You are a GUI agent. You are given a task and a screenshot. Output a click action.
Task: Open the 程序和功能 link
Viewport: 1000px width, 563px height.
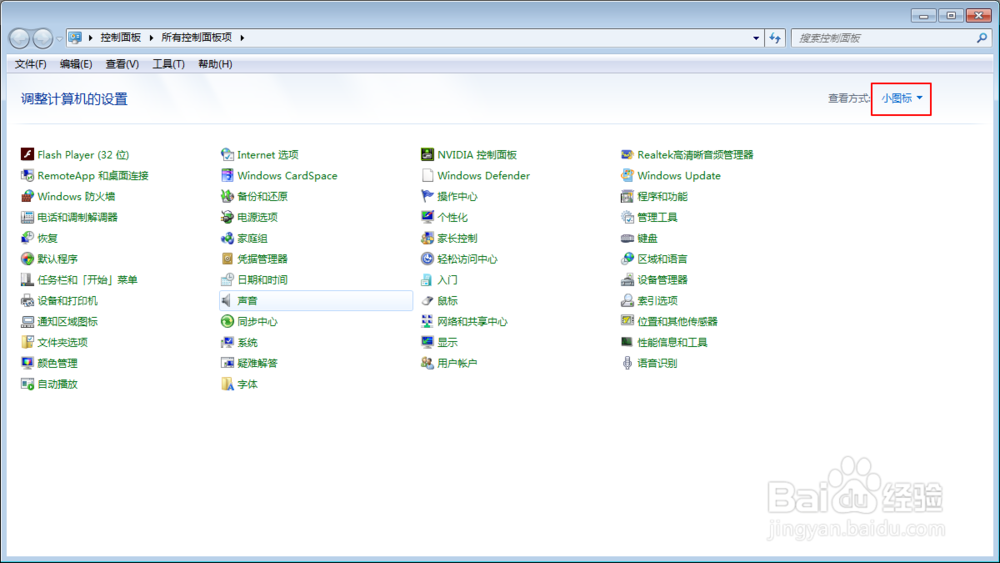coord(662,196)
